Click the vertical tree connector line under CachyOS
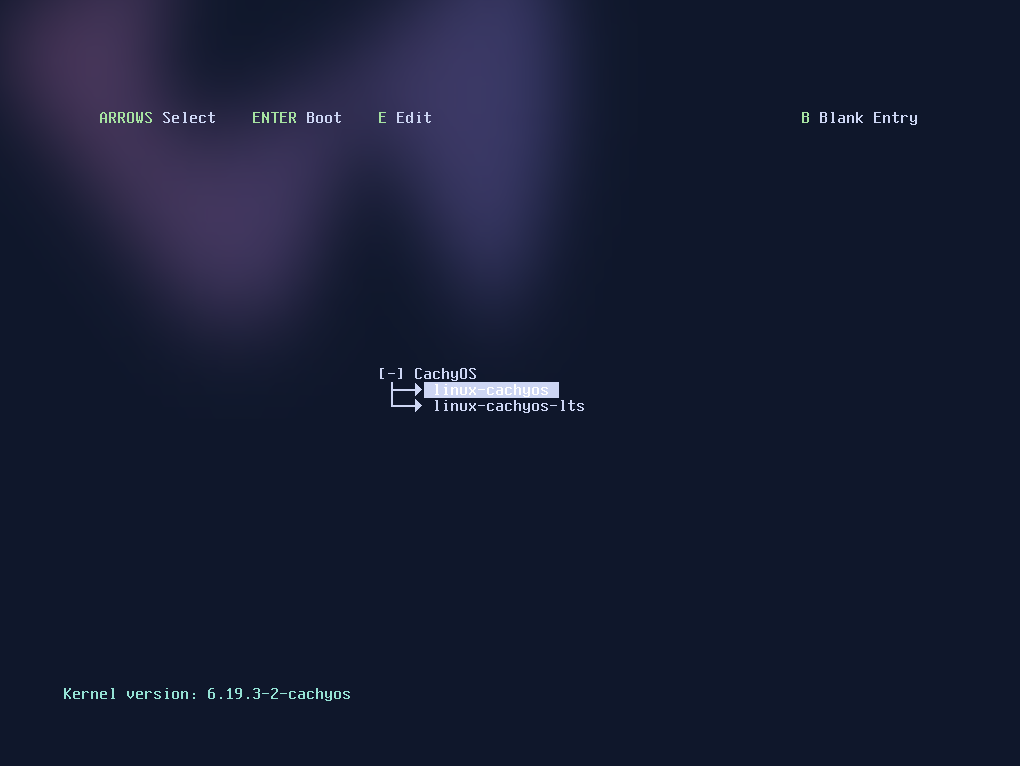This screenshot has width=1020, height=766. [x=393, y=397]
